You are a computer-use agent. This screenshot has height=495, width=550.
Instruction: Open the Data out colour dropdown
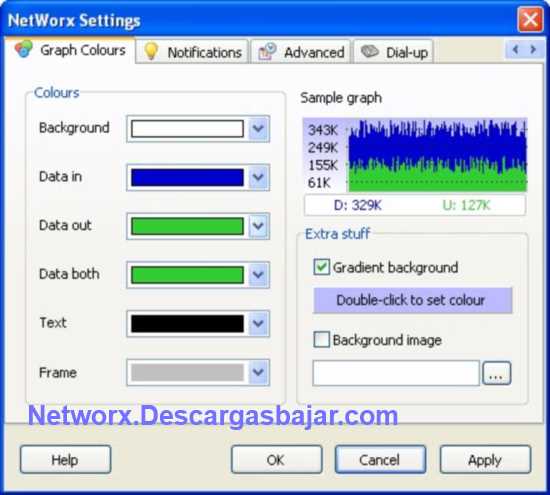pos(259,226)
